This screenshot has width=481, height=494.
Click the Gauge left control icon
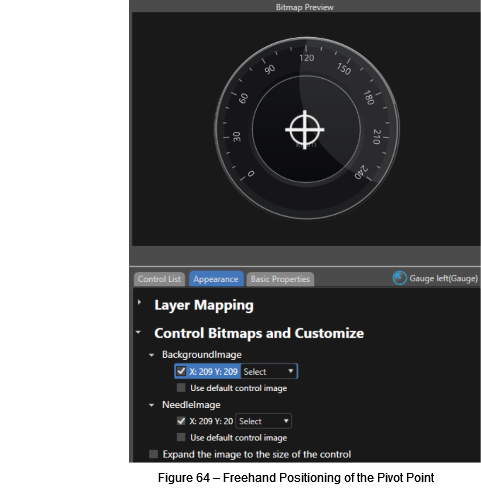pyautogui.click(x=400, y=278)
